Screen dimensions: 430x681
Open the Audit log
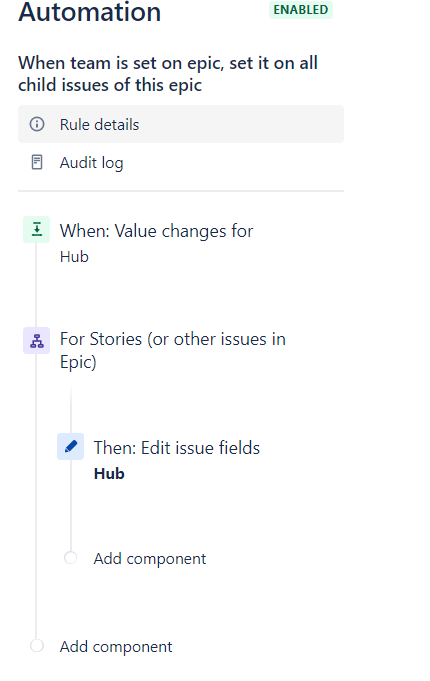click(181, 162)
